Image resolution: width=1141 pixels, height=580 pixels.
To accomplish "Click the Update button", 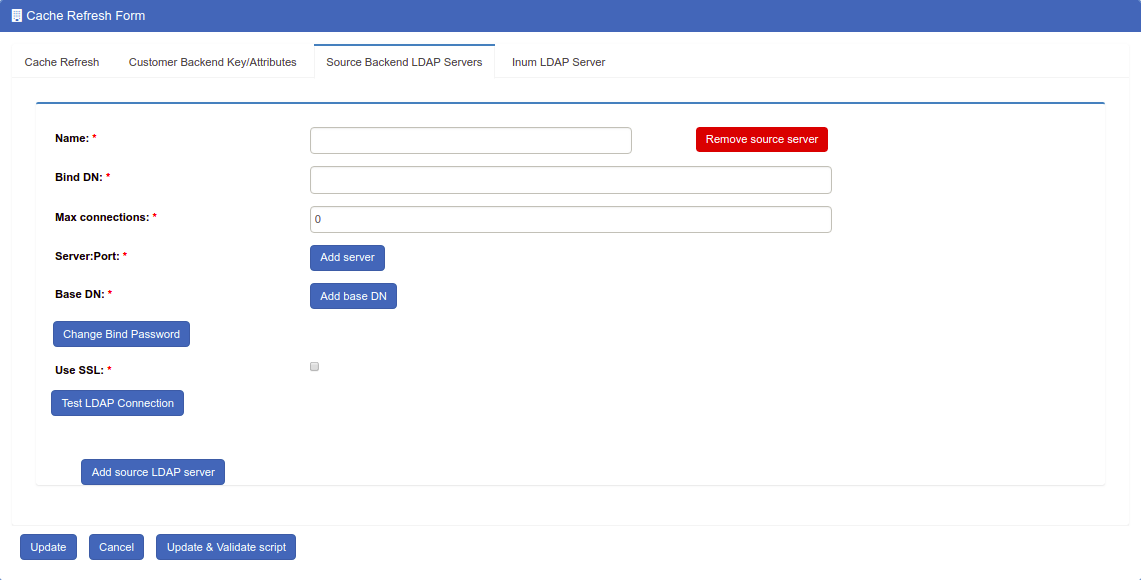I will (48, 546).
